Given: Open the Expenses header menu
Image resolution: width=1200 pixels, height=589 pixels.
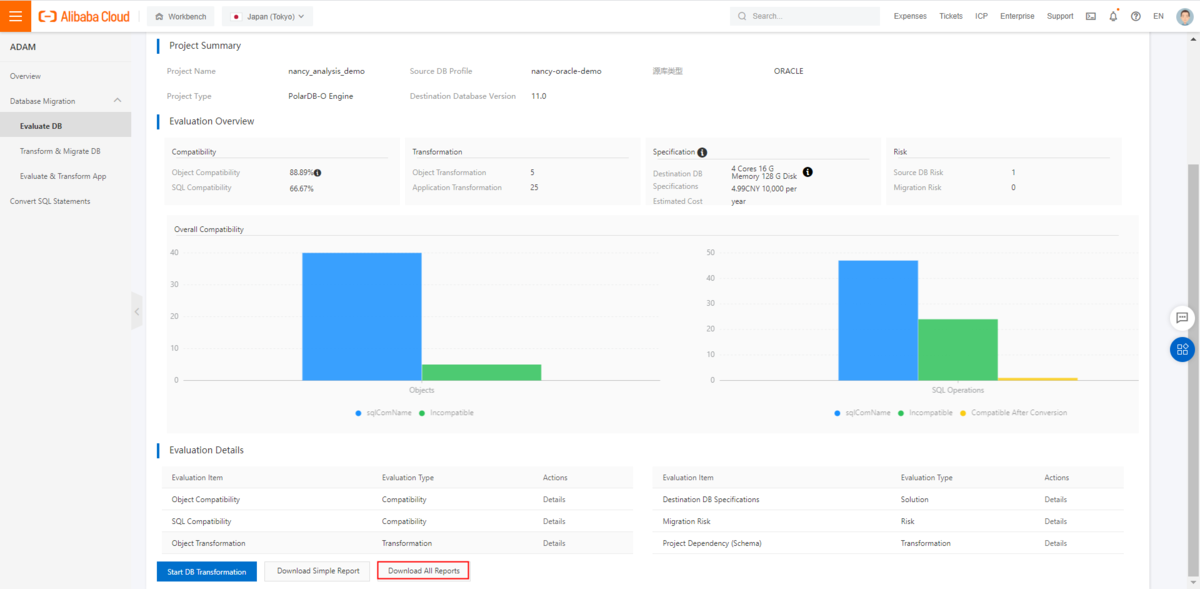Looking at the screenshot, I should [x=910, y=16].
